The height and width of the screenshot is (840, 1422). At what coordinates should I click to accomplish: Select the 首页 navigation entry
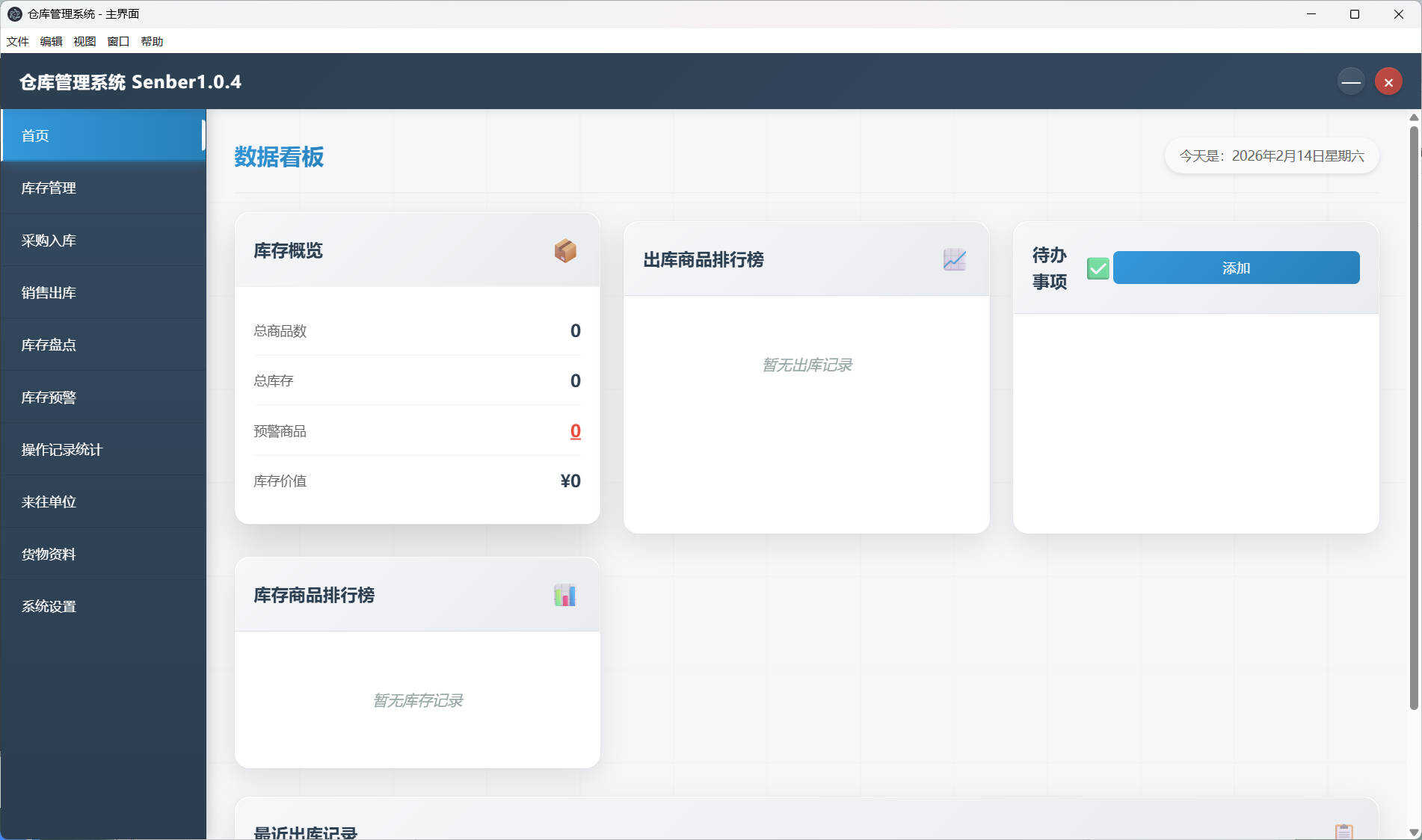point(34,135)
